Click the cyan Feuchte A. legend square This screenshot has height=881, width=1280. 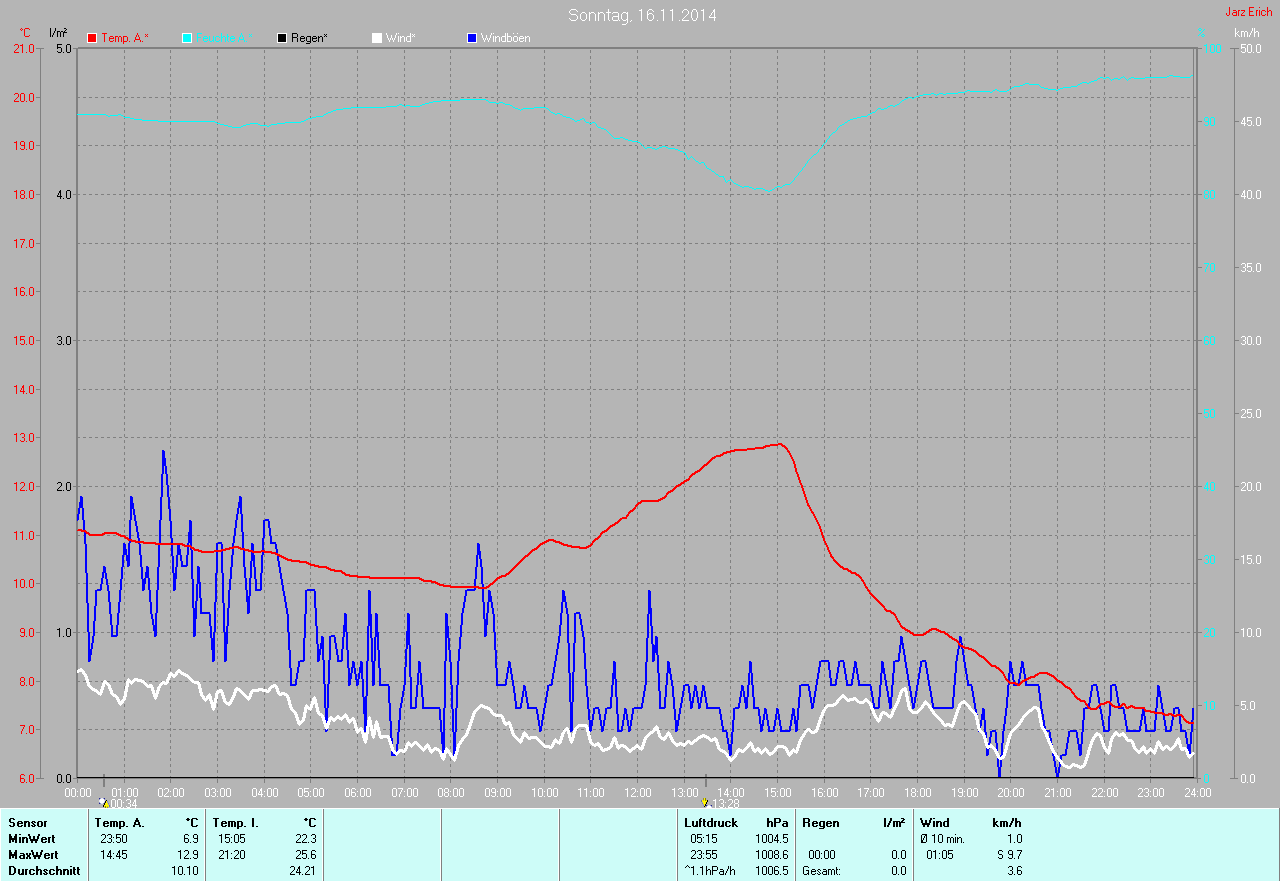tap(187, 38)
